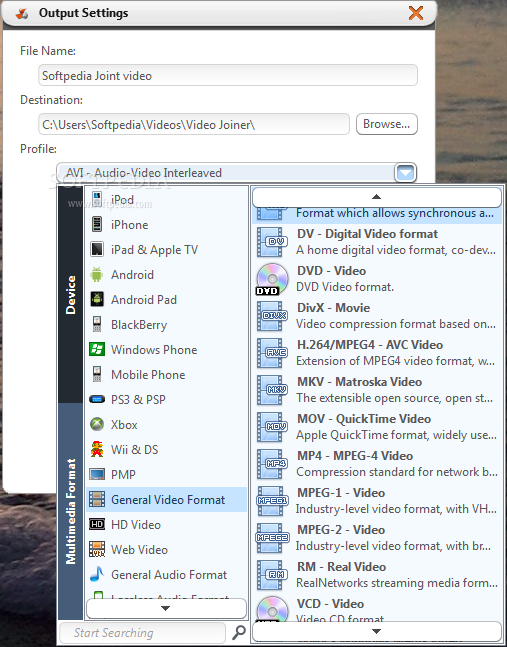The width and height of the screenshot is (507, 647).
Task: Click the File Name input field
Action: click(228, 76)
